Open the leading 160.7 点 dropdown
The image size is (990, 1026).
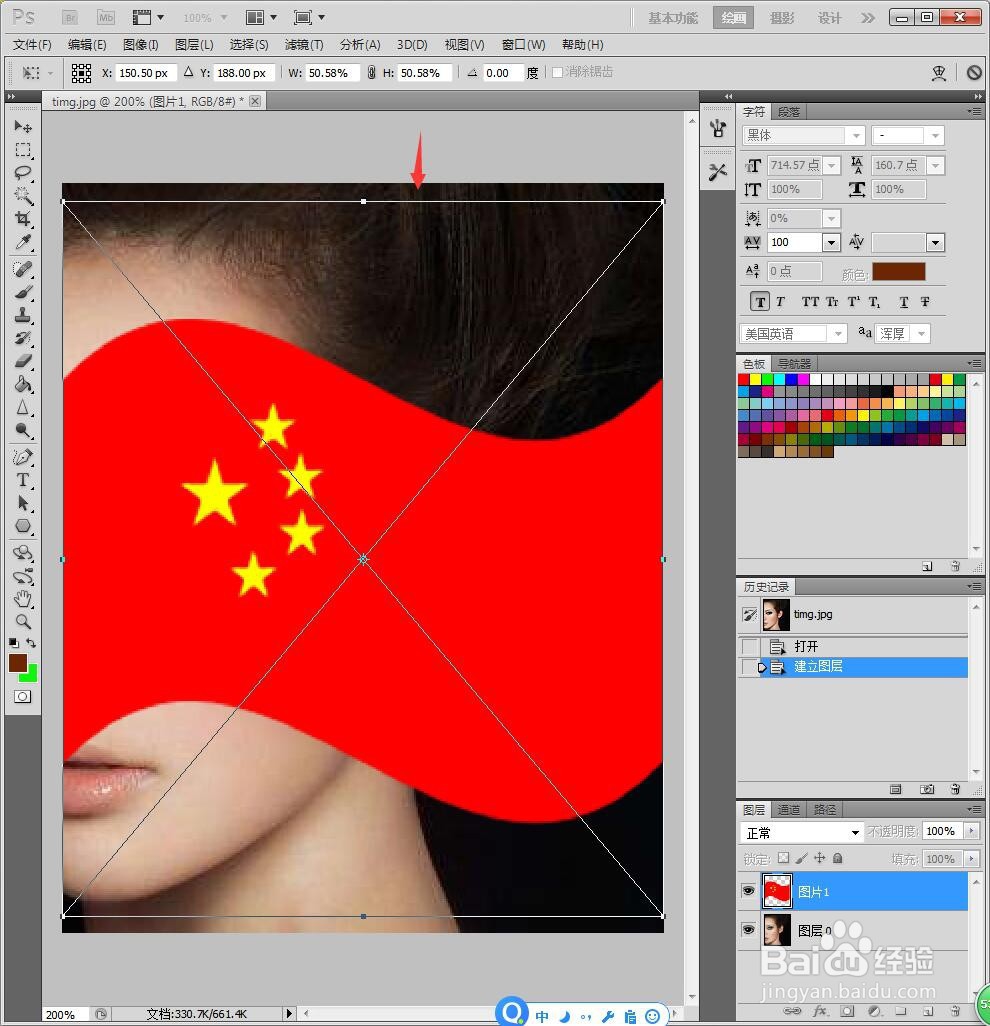936,165
